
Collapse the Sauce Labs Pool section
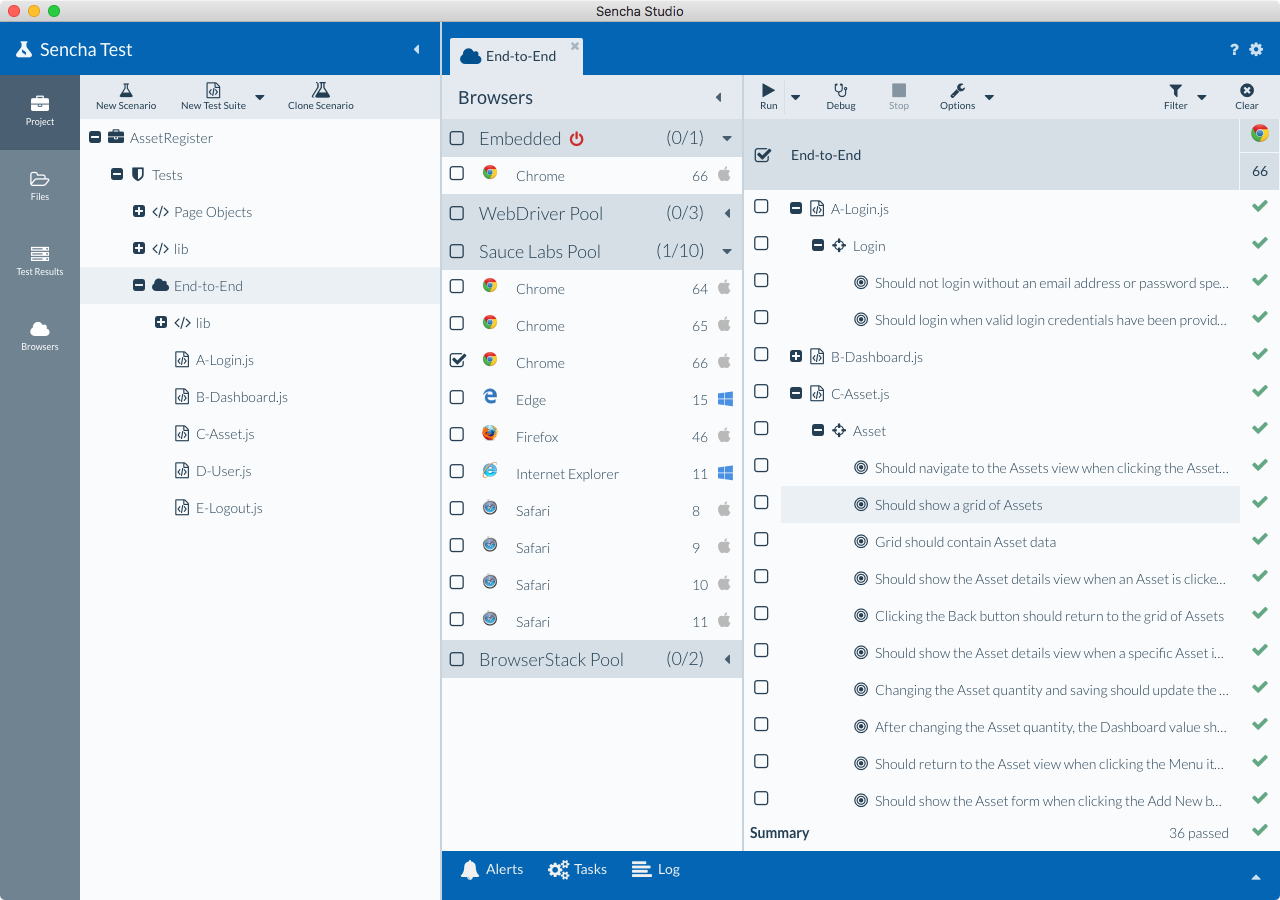point(727,251)
